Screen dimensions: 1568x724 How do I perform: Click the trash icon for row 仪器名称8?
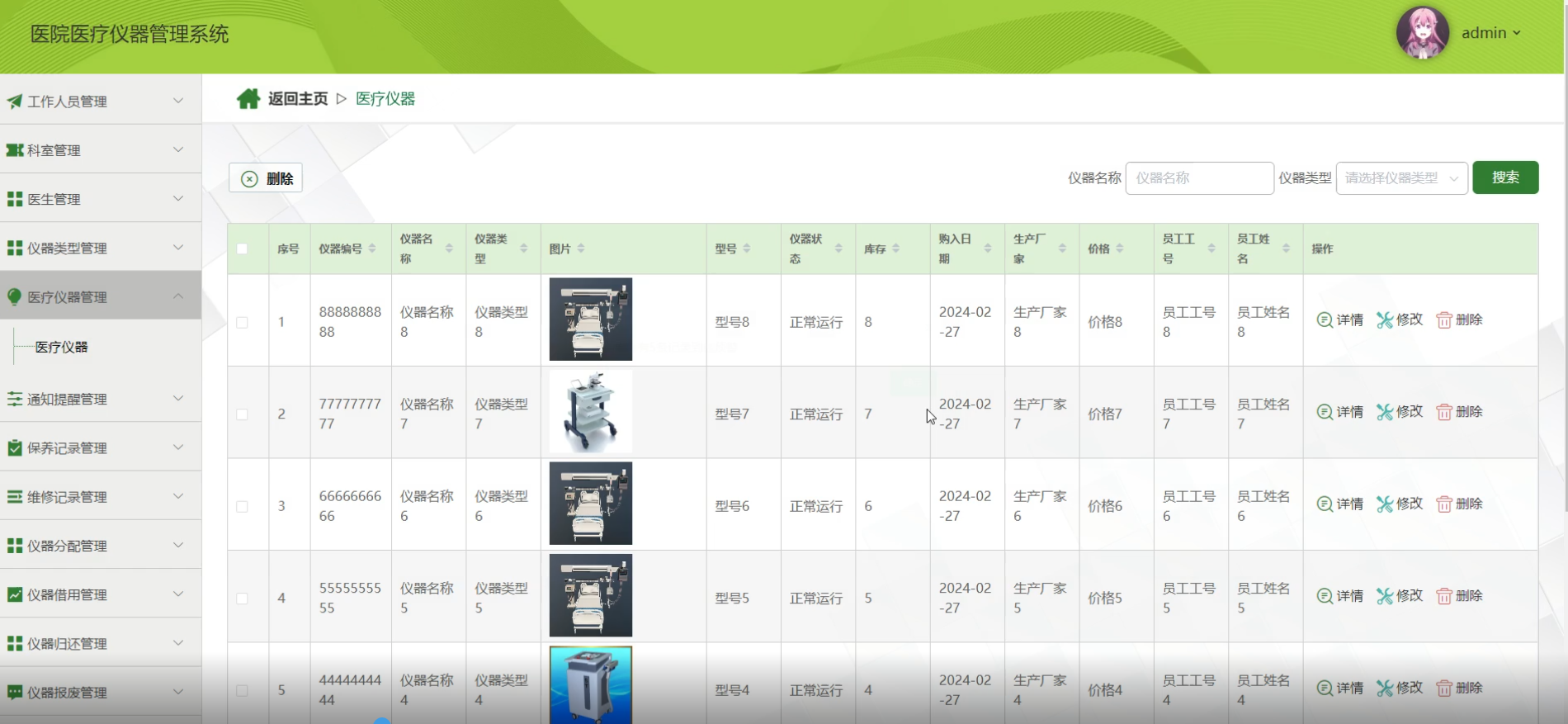(x=1444, y=319)
